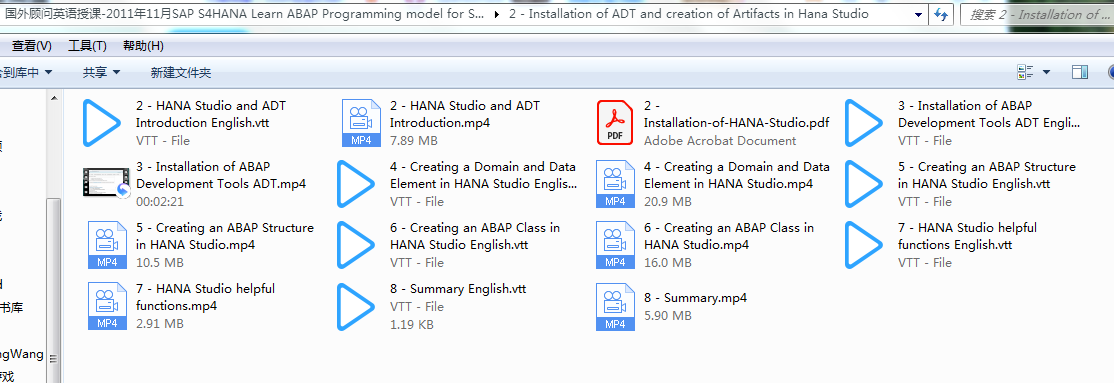Click into the search box

tap(1037, 14)
